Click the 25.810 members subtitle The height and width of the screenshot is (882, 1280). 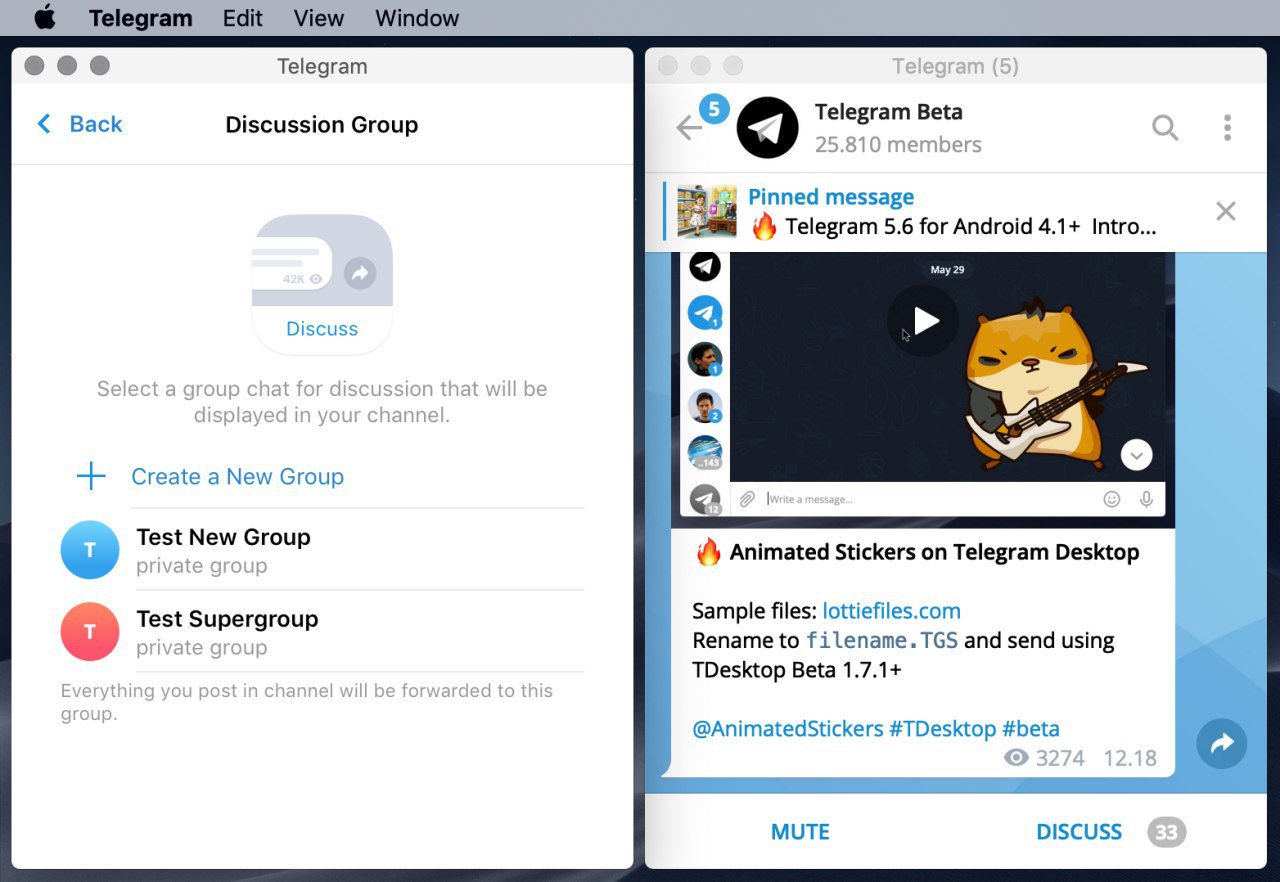898,145
